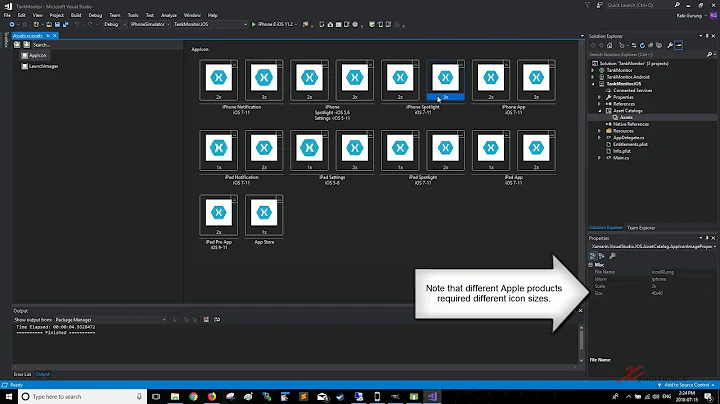This screenshot has width=720, height=404.
Task: Click Sync with Active Document icon
Action: tap(634, 45)
